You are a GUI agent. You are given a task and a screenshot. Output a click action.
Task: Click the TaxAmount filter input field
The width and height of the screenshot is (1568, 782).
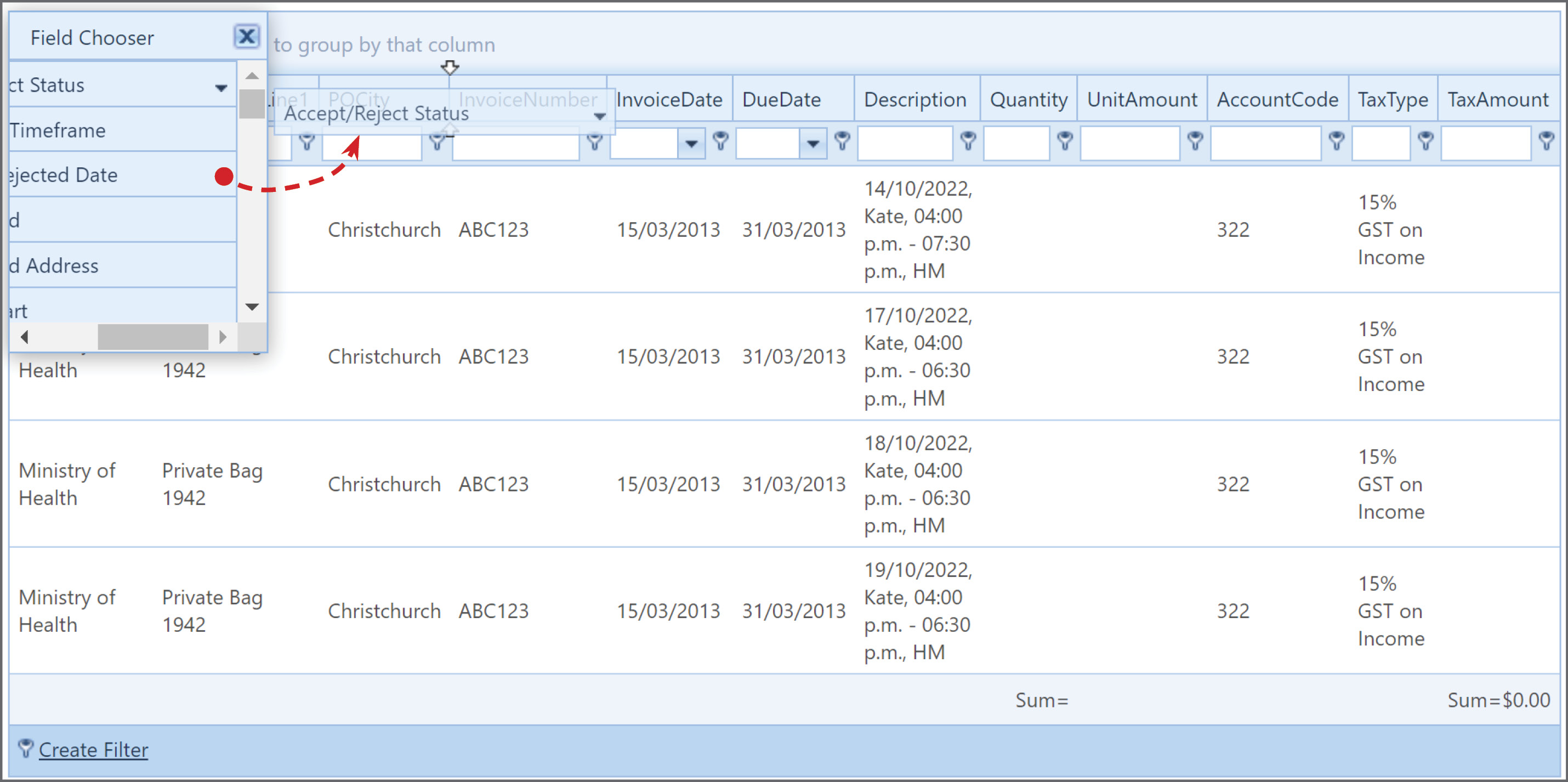click(1486, 144)
